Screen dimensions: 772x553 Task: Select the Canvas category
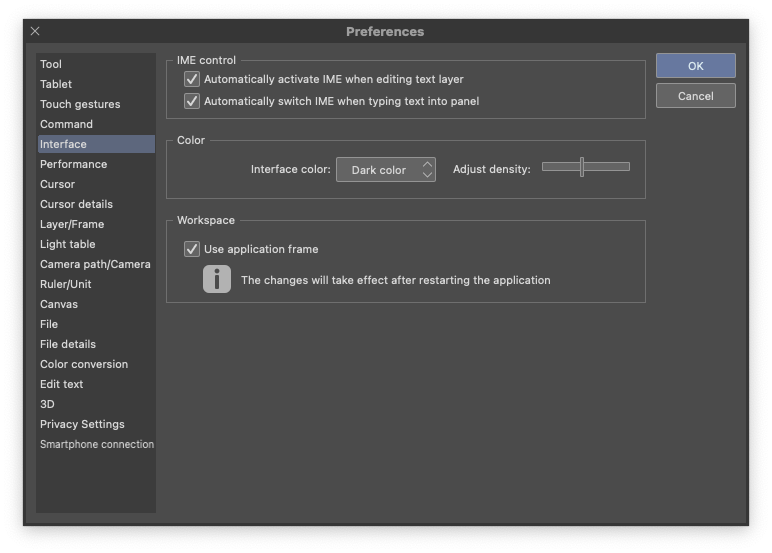click(96, 304)
